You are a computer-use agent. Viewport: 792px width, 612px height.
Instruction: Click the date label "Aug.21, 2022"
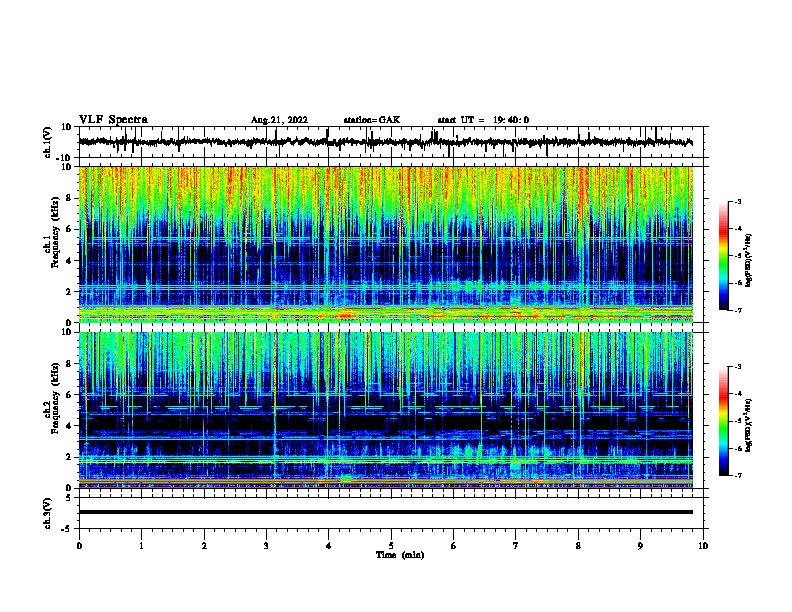pos(279,120)
